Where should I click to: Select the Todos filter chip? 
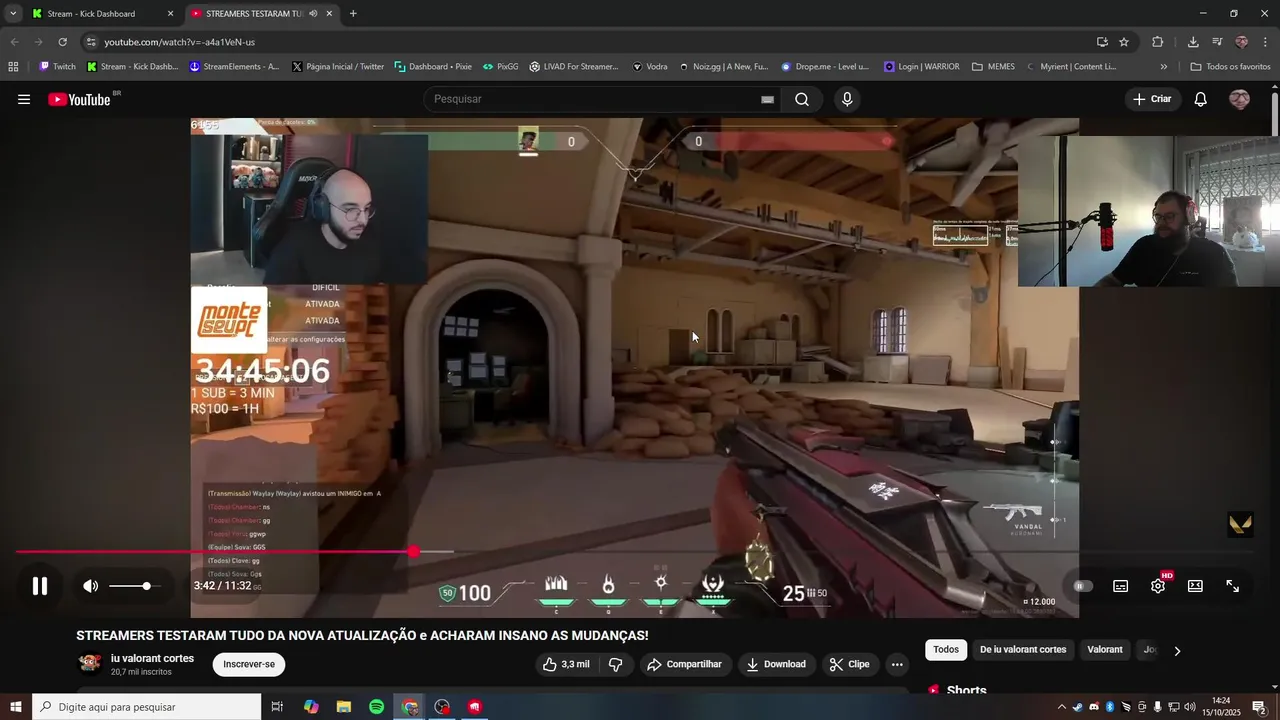tap(946, 650)
